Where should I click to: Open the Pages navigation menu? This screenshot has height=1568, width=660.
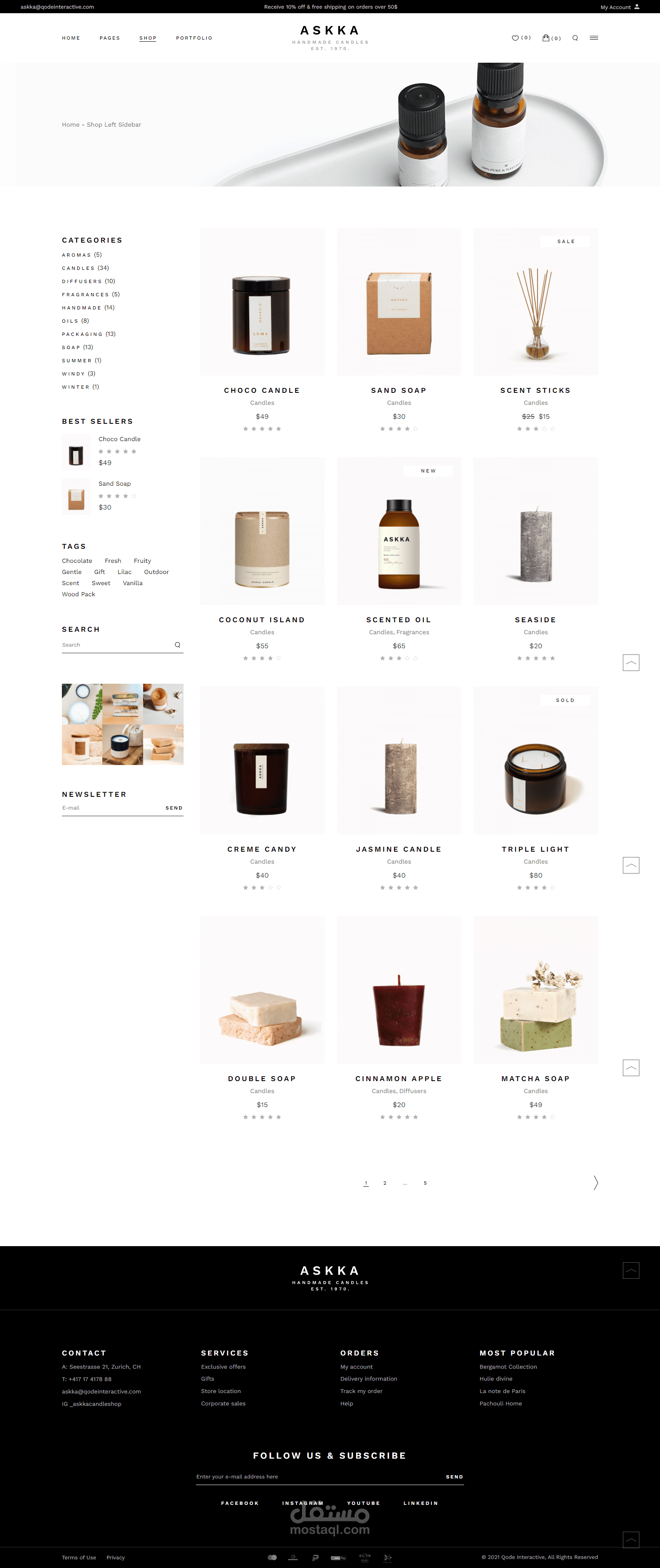(109, 38)
